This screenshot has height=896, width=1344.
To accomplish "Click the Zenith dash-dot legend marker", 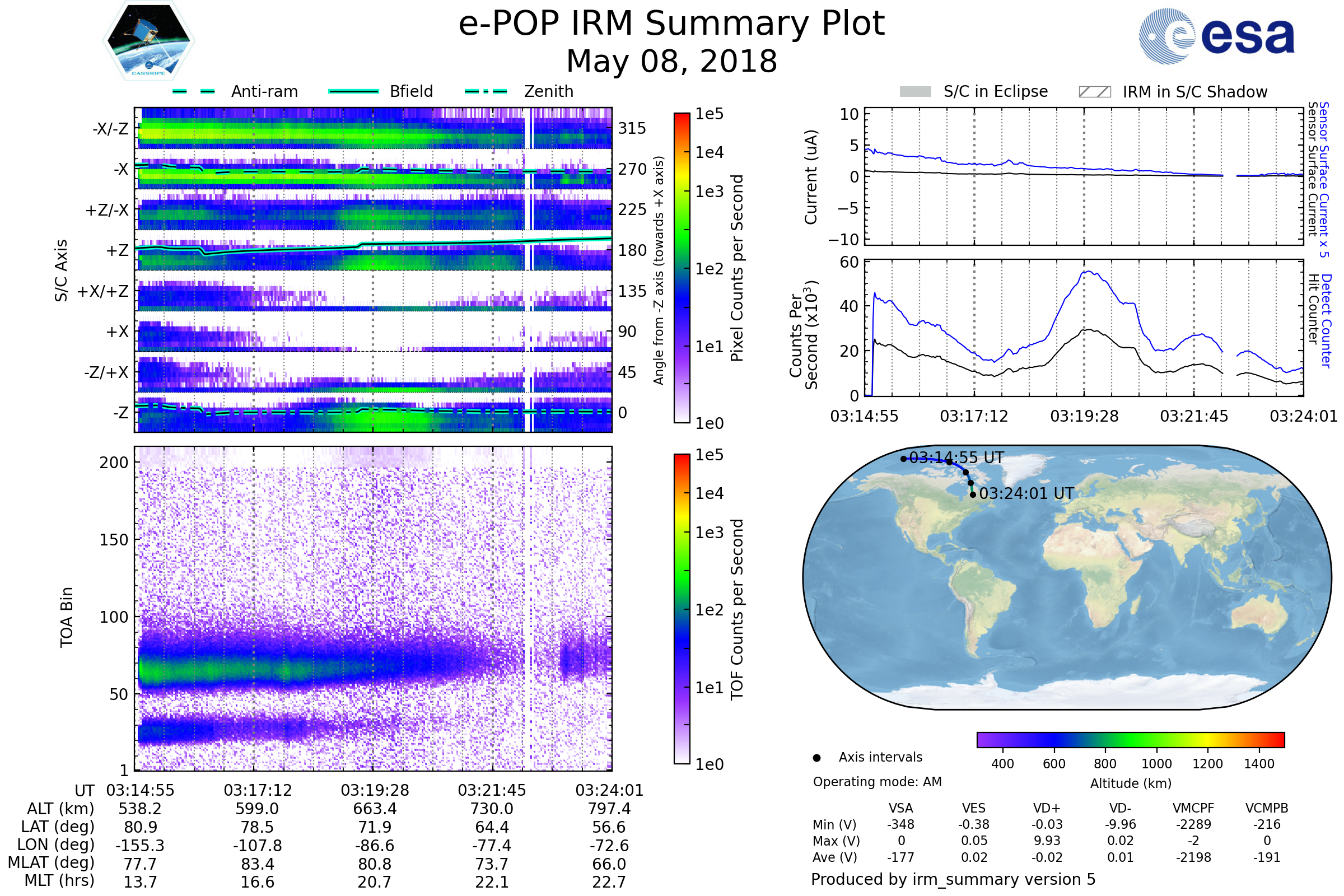I will coord(486,91).
